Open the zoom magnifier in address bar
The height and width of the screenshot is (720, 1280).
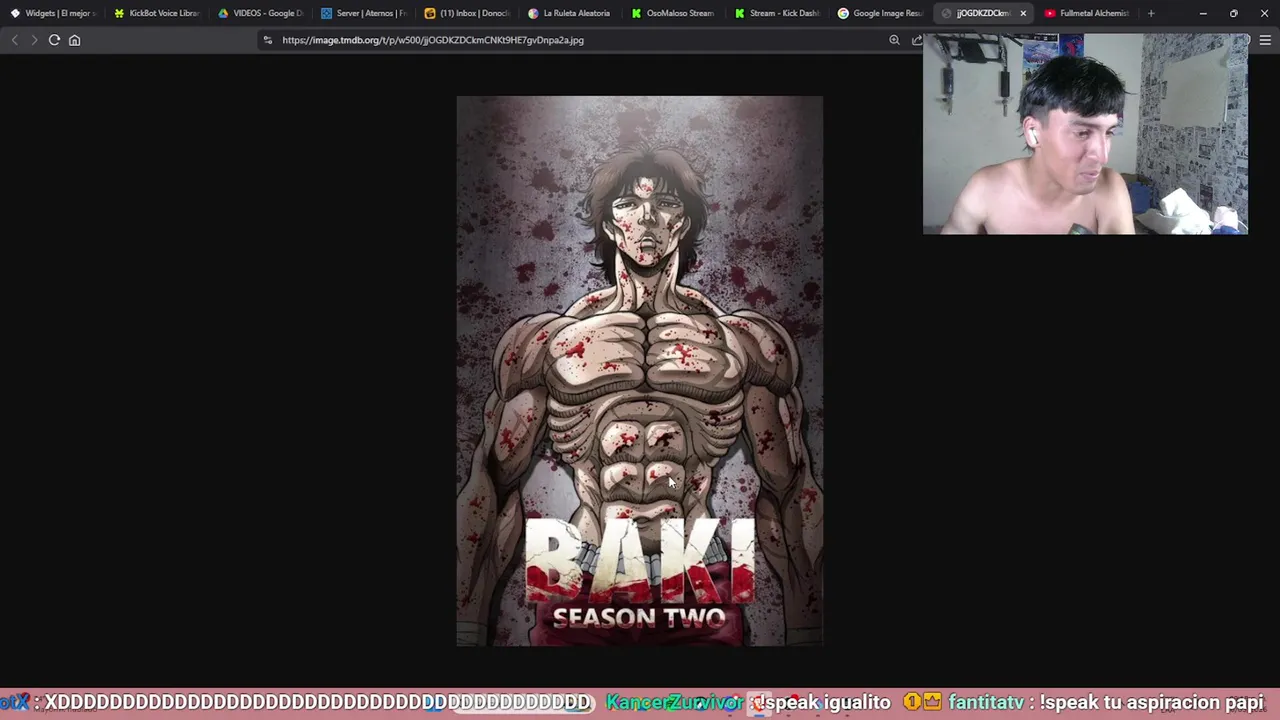pyautogui.click(x=894, y=40)
